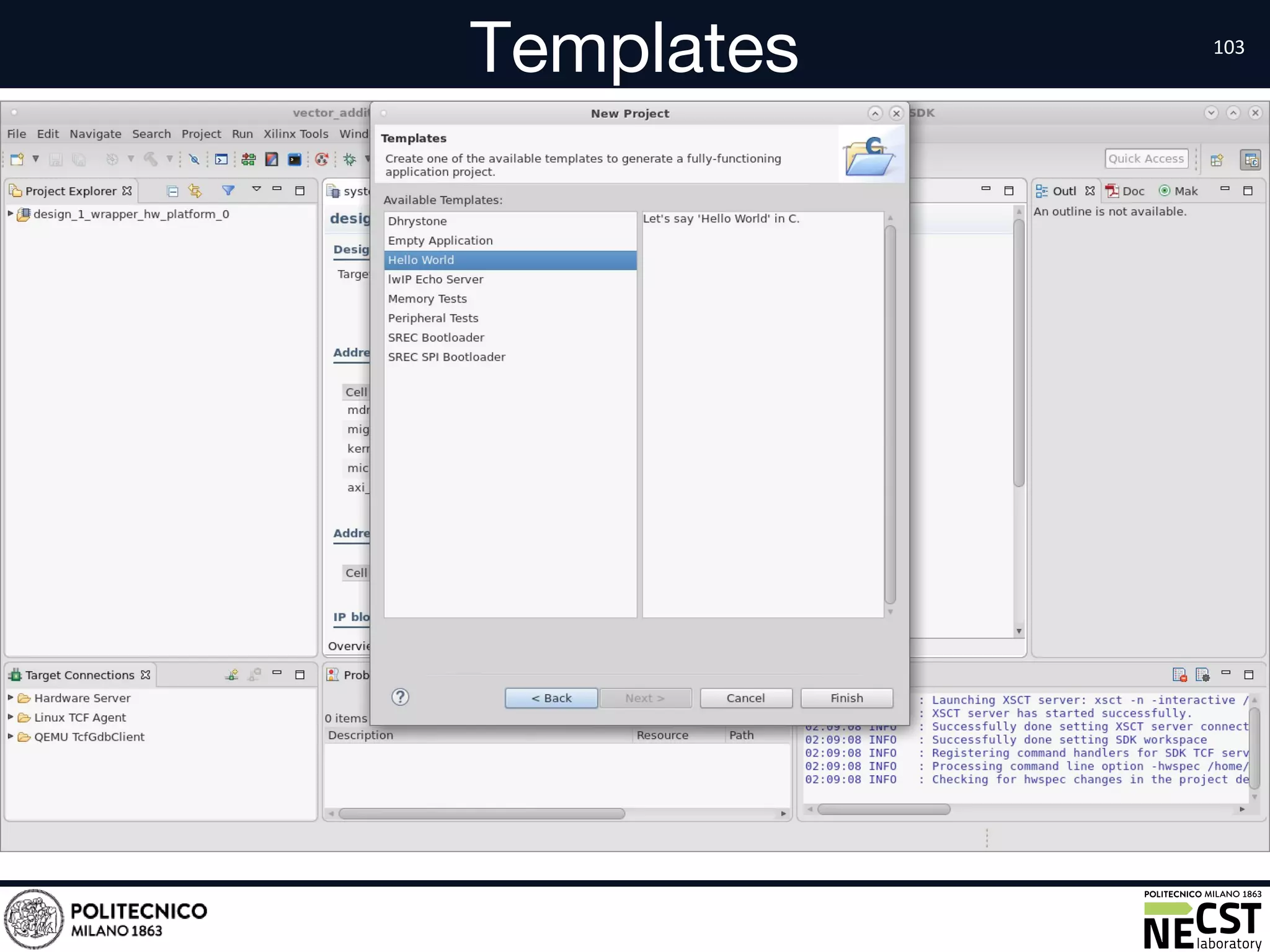Select the Memory Tests template
This screenshot has width=1270, height=952.
click(510, 299)
